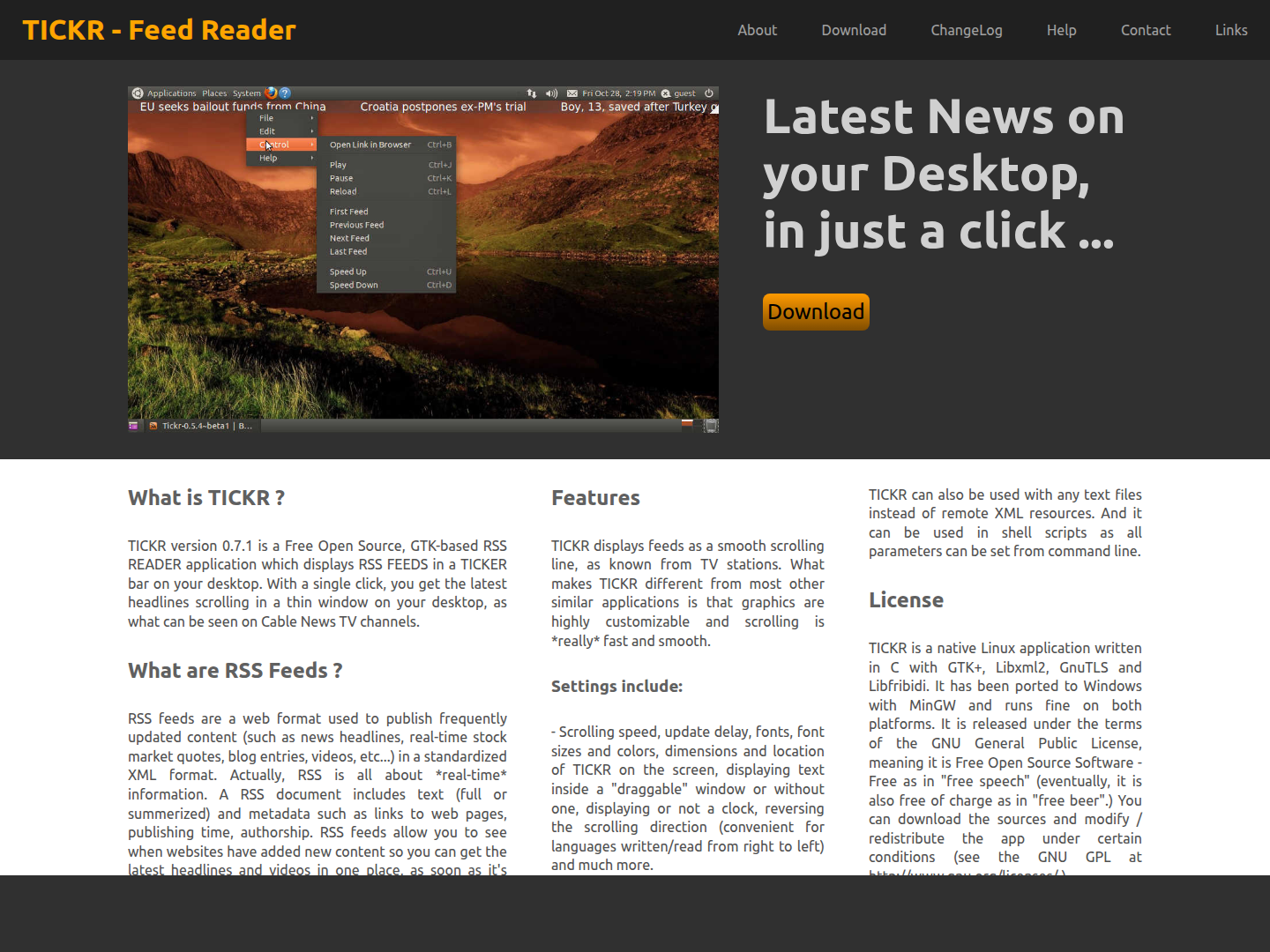Screen dimensions: 1270x952
Task: Open the Contact page
Action: (1146, 30)
